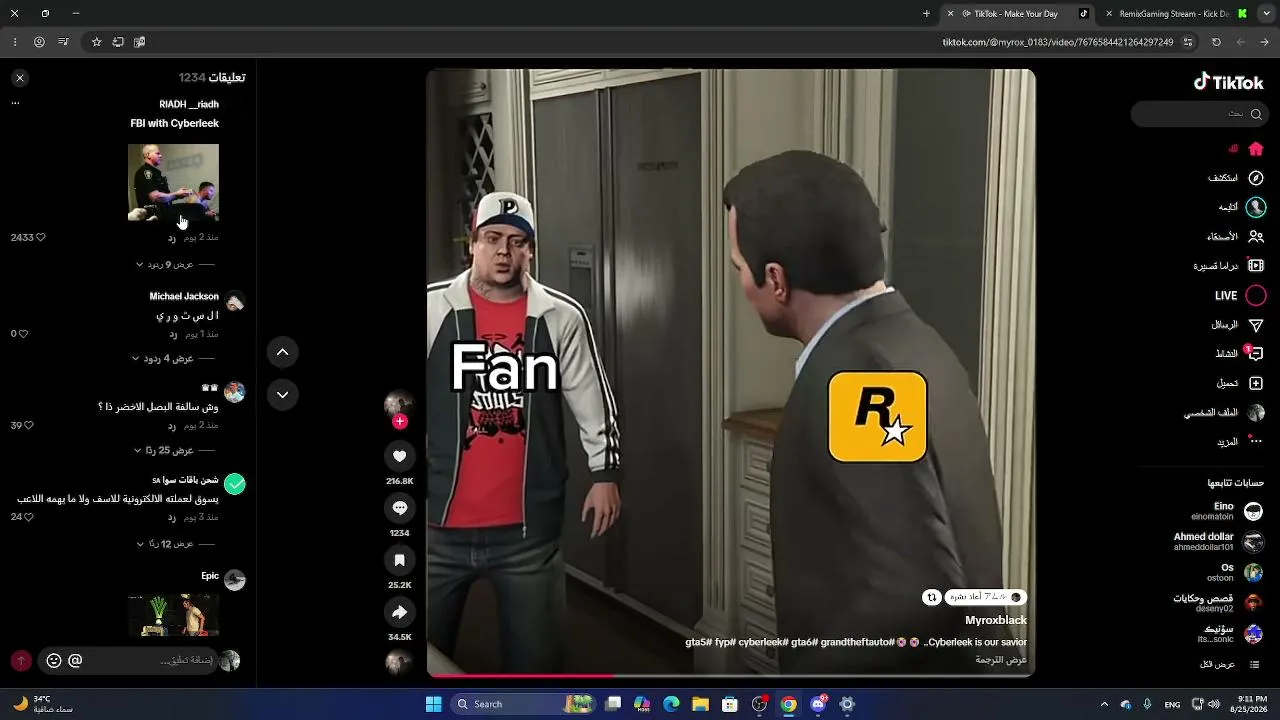
Task: Focus the TikTok search box
Action: pyautogui.click(x=1199, y=114)
